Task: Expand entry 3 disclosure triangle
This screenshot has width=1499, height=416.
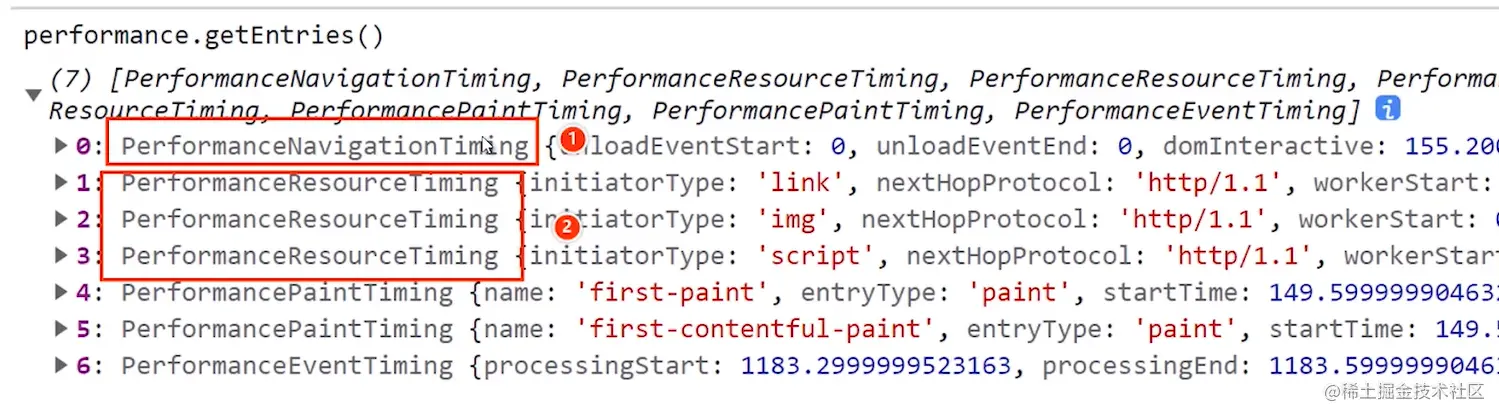Action: pos(62,256)
